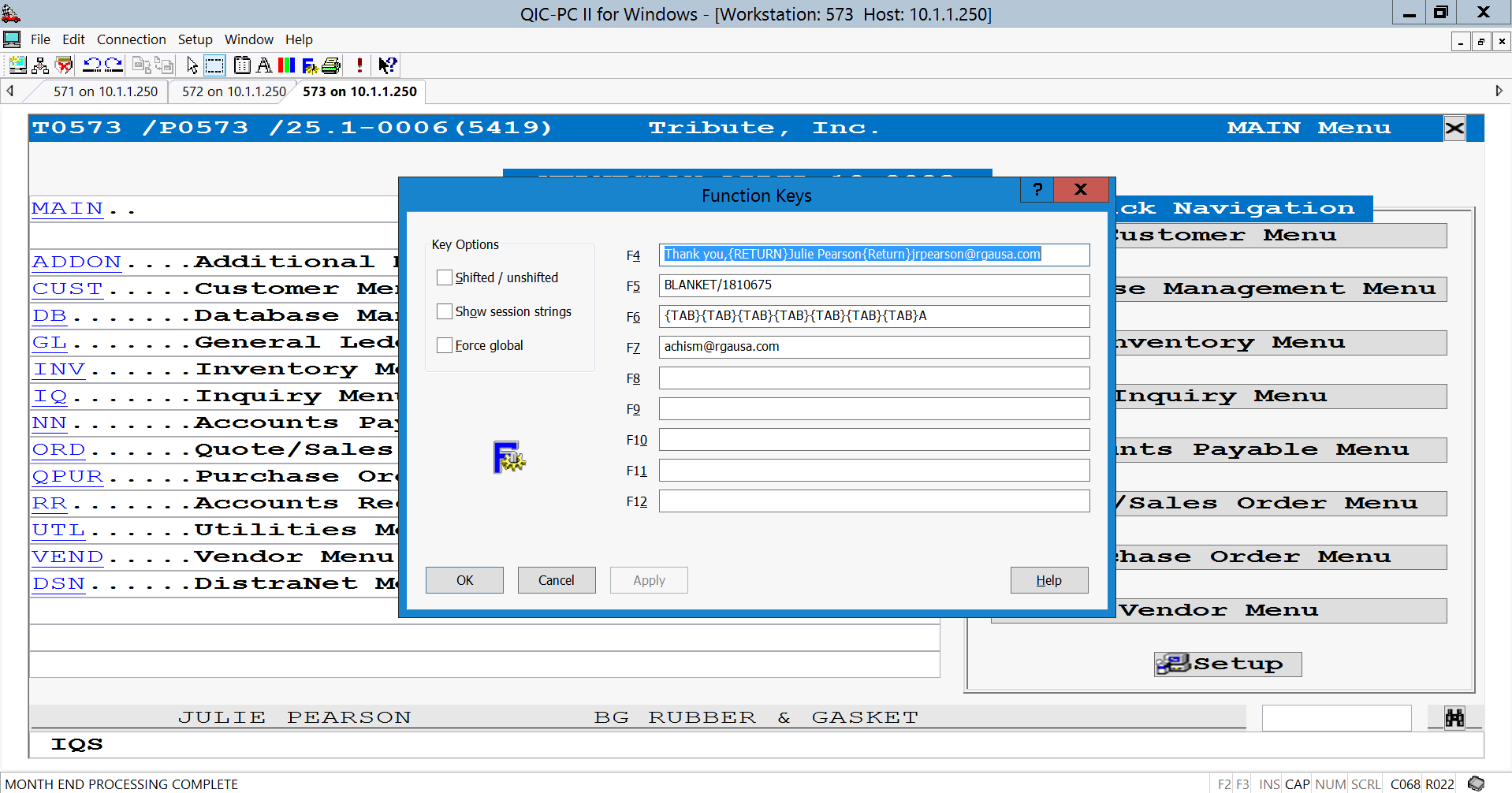The width and height of the screenshot is (1512, 793).
Task: Switch to the 571 on 10.1.1.250 tab
Action: pyautogui.click(x=105, y=91)
